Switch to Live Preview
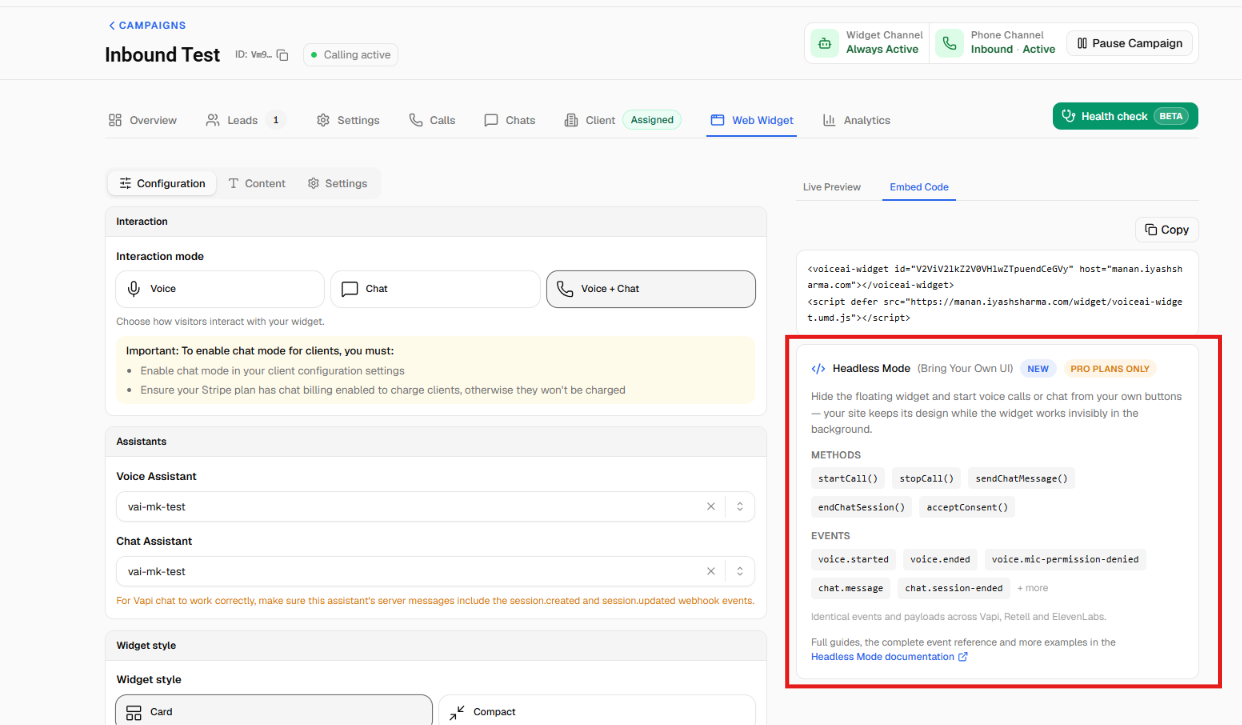The height and width of the screenshot is (725, 1242). click(x=832, y=187)
